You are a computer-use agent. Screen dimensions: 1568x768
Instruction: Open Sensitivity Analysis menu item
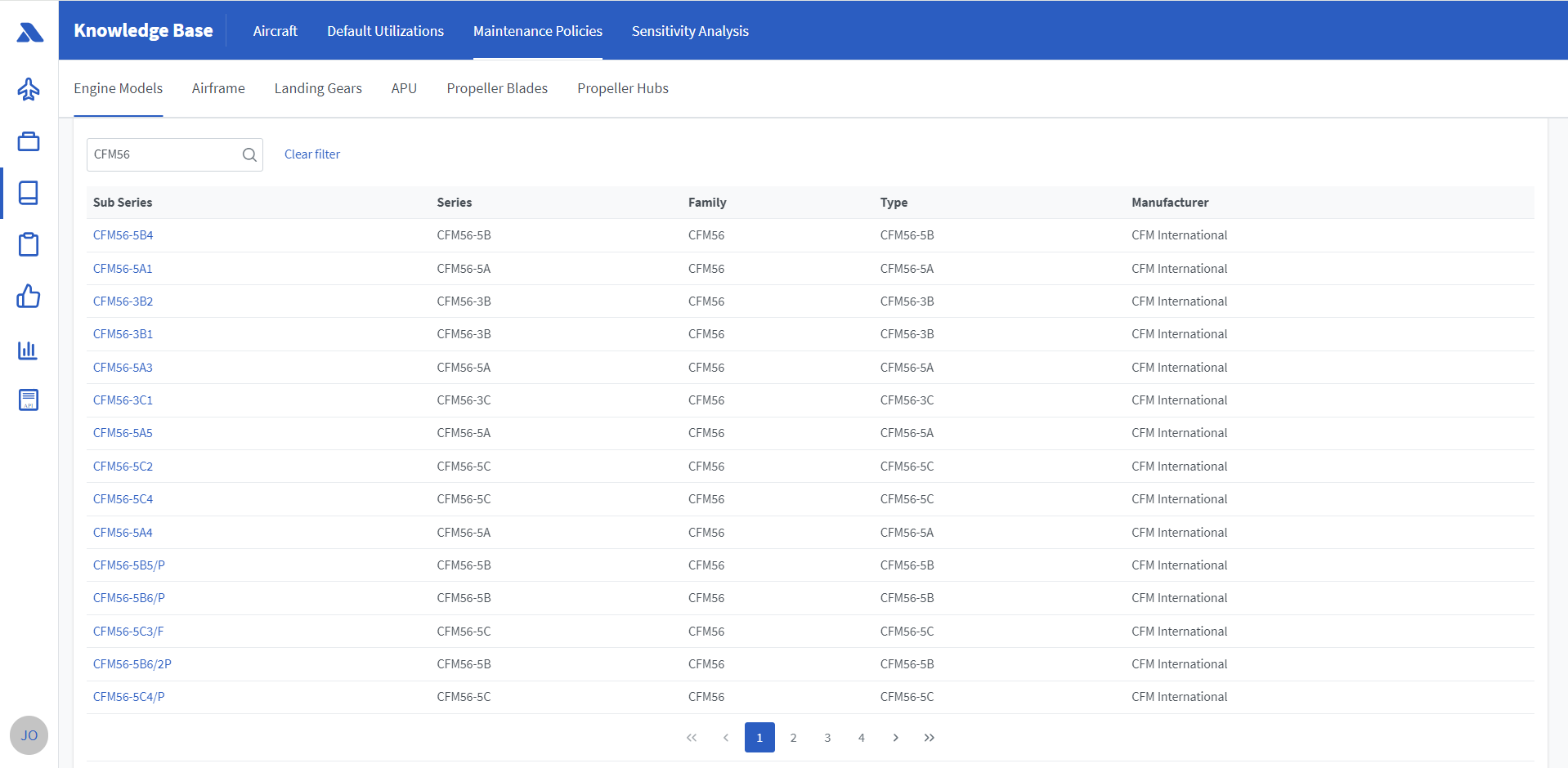pos(690,31)
